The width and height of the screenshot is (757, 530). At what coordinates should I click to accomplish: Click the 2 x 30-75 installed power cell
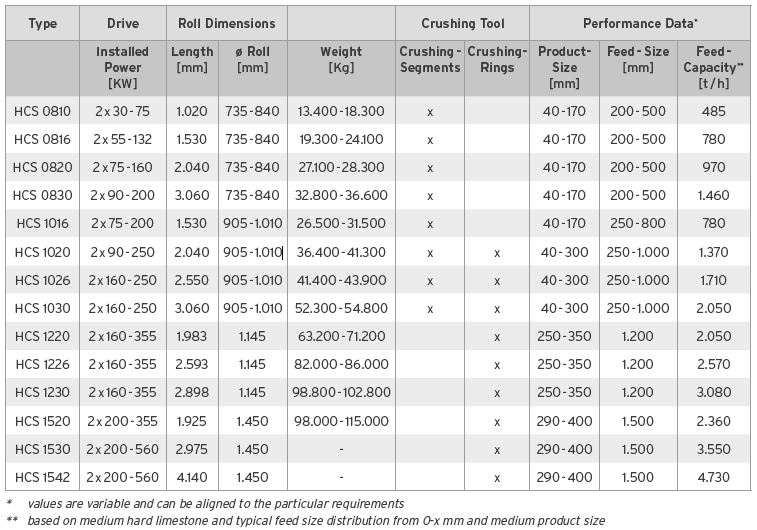click(x=123, y=111)
